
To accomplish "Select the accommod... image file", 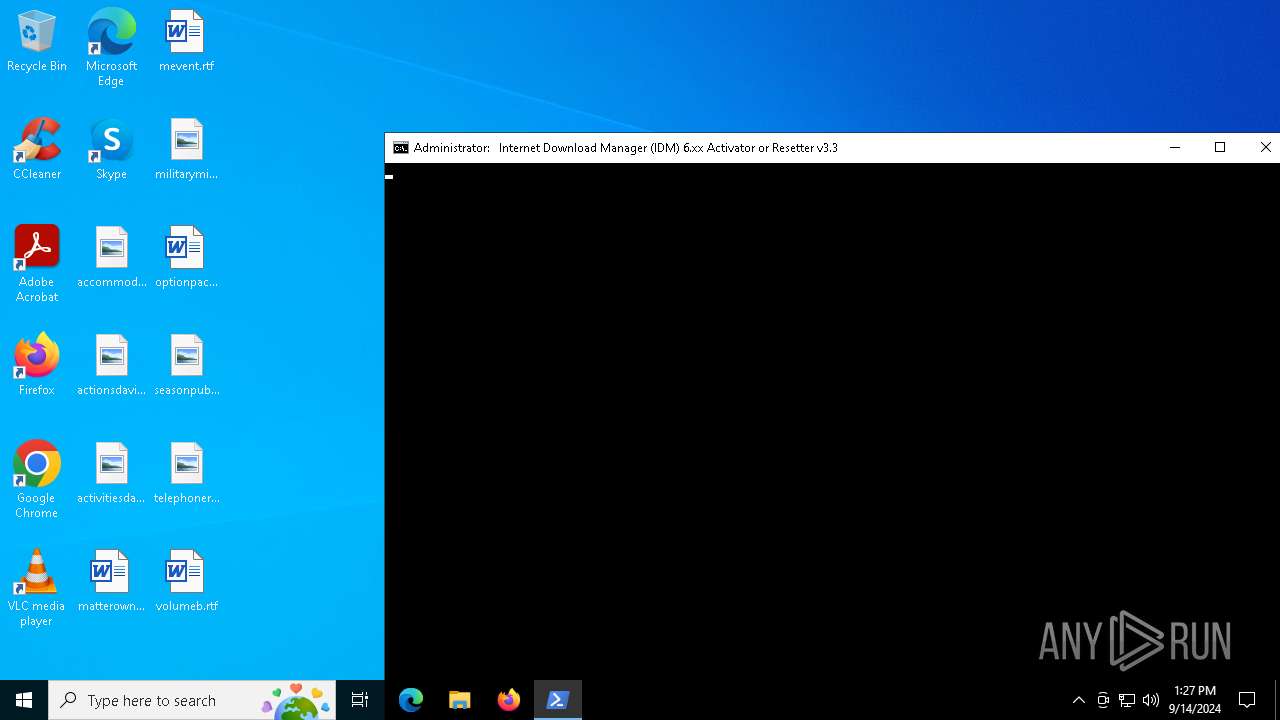I will tap(111, 258).
